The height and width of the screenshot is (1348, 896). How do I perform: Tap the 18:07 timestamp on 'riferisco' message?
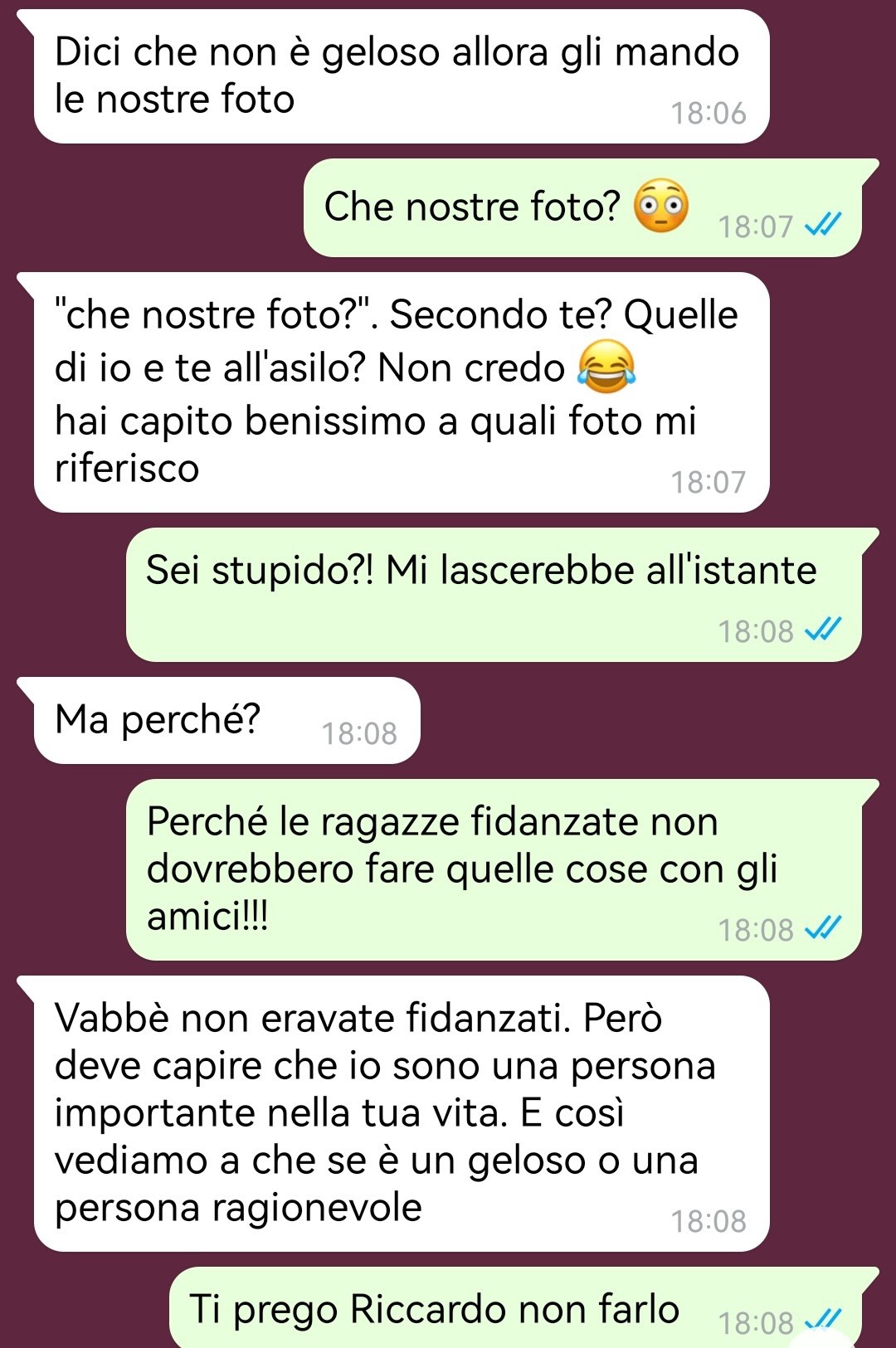coord(709,482)
